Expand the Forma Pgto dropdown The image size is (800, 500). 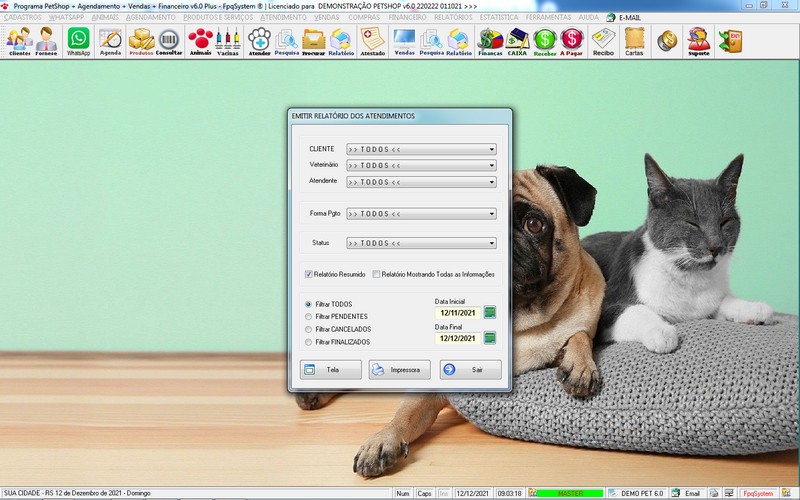click(x=421, y=213)
